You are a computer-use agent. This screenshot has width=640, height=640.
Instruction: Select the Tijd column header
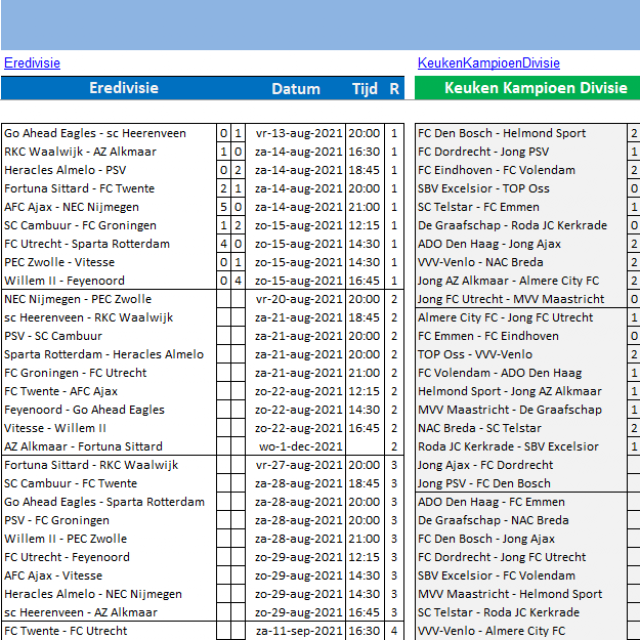click(364, 89)
